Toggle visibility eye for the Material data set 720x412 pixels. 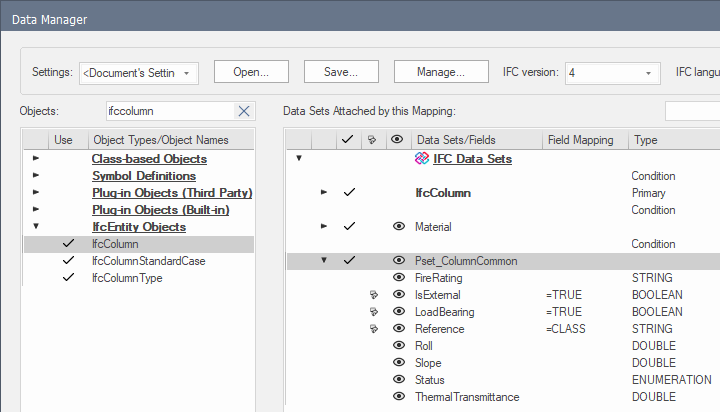(x=398, y=227)
